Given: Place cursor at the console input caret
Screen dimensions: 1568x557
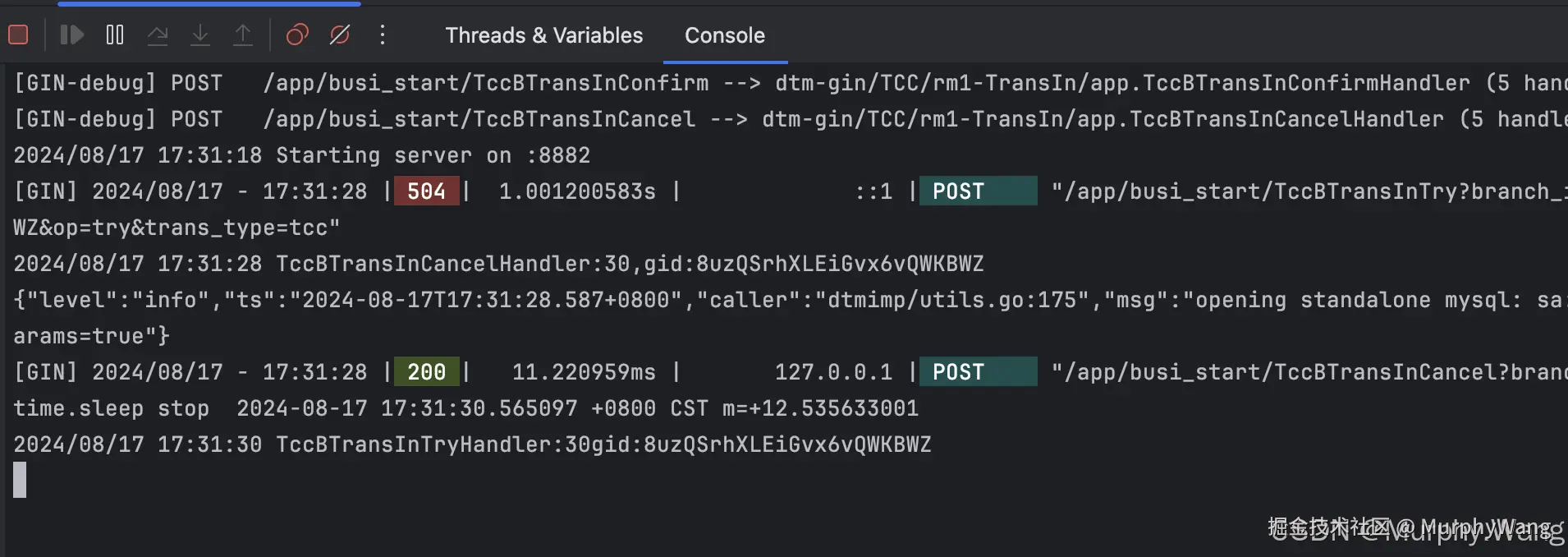Looking at the screenshot, I should click(x=20, y=480).
